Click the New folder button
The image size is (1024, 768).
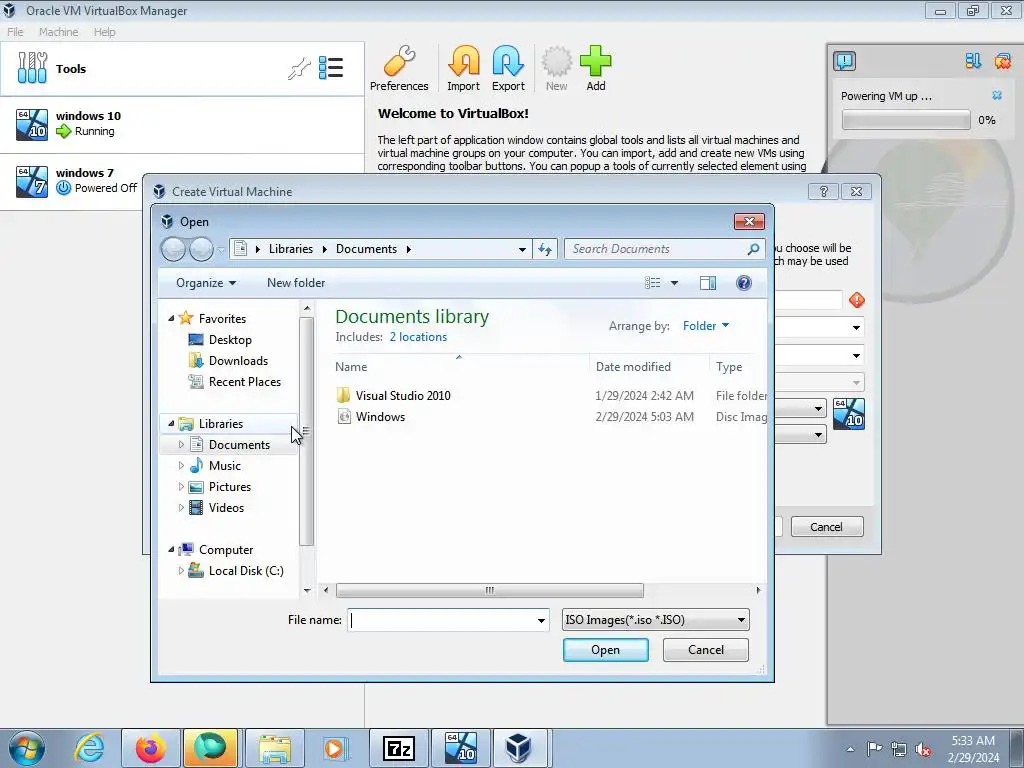296,283
